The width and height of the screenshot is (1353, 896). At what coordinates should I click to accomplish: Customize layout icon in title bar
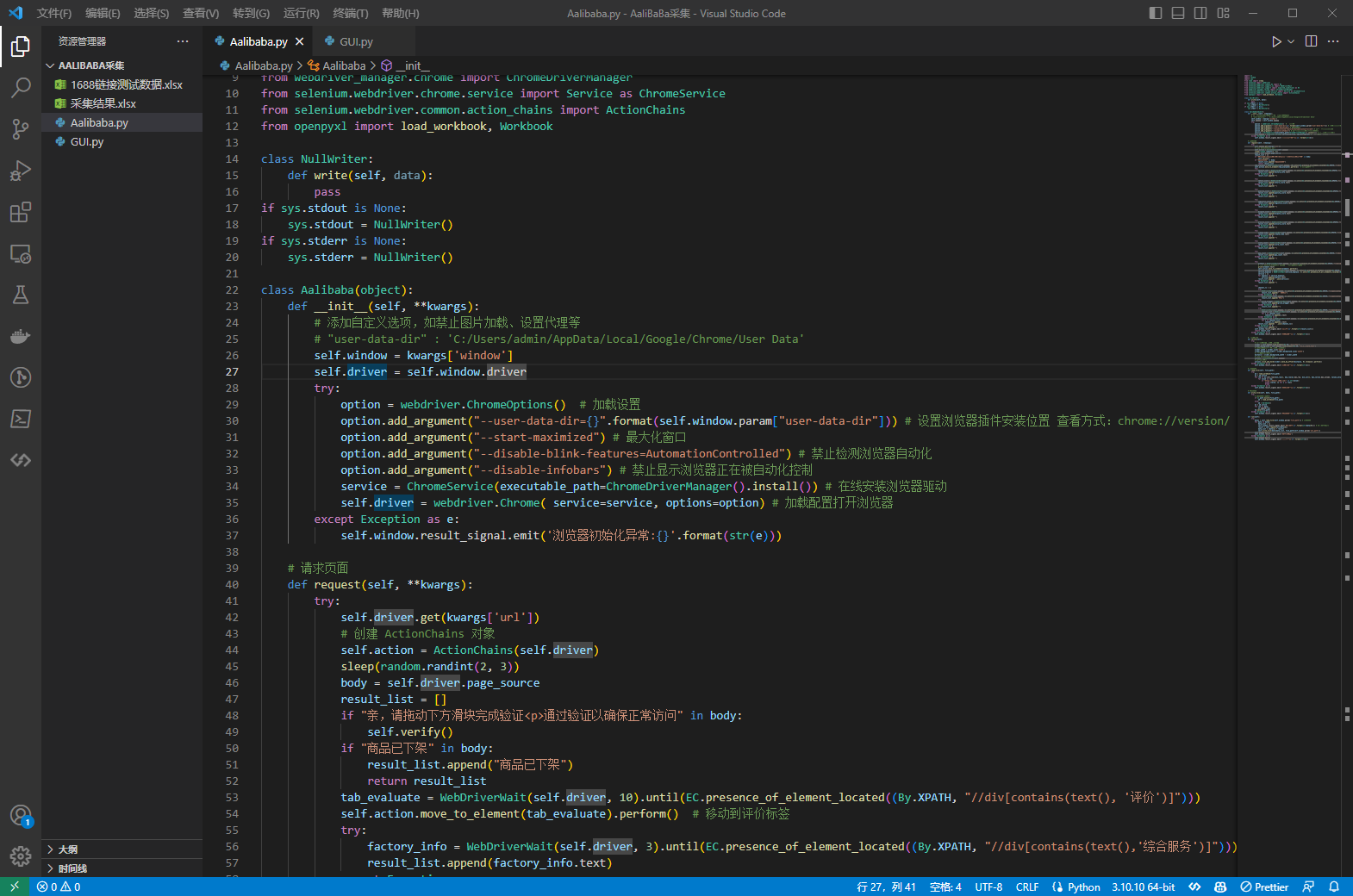tap(1224, 13)
